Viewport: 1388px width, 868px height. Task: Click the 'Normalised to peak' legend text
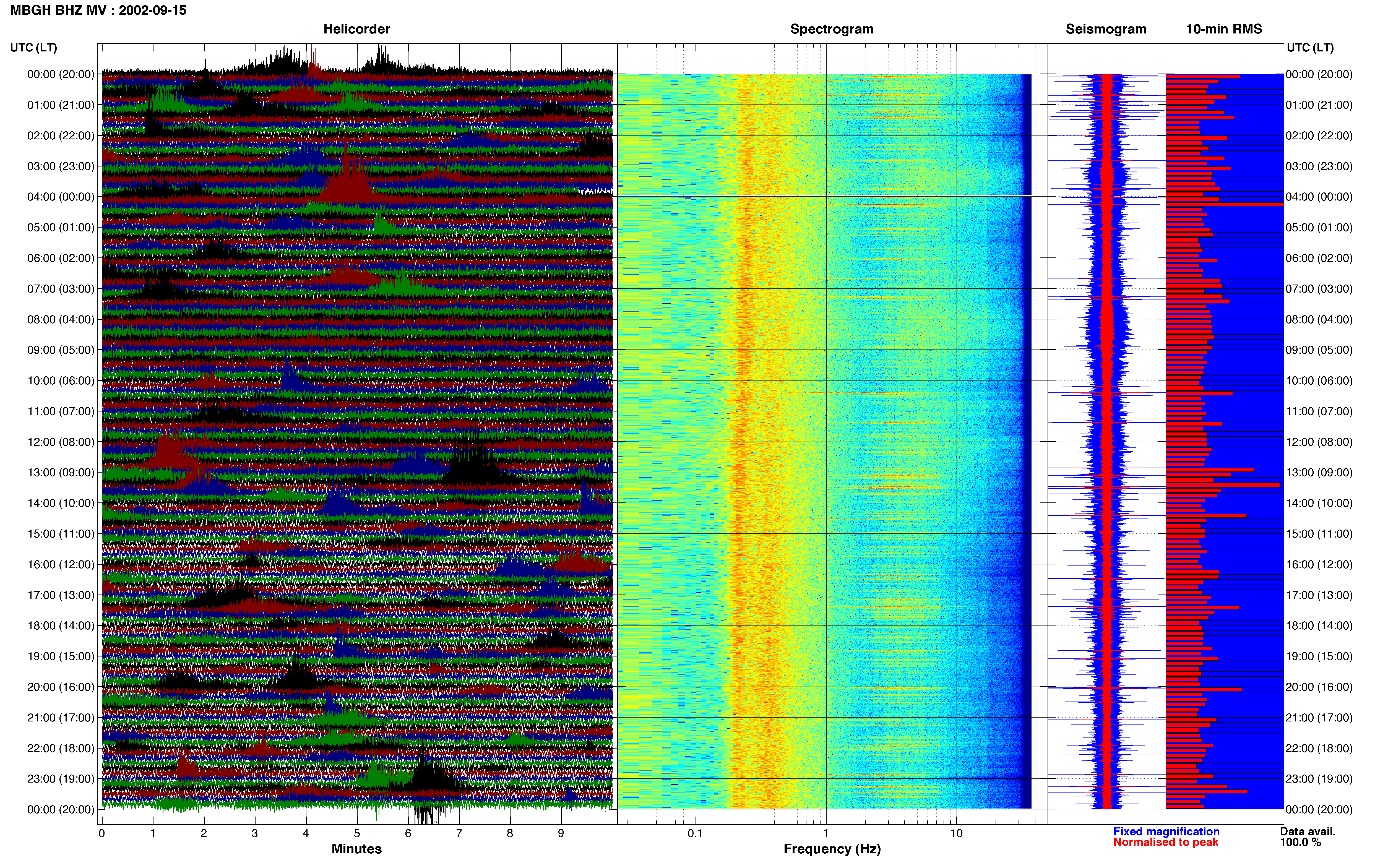pyautogui.click(x=1166, y=842)
